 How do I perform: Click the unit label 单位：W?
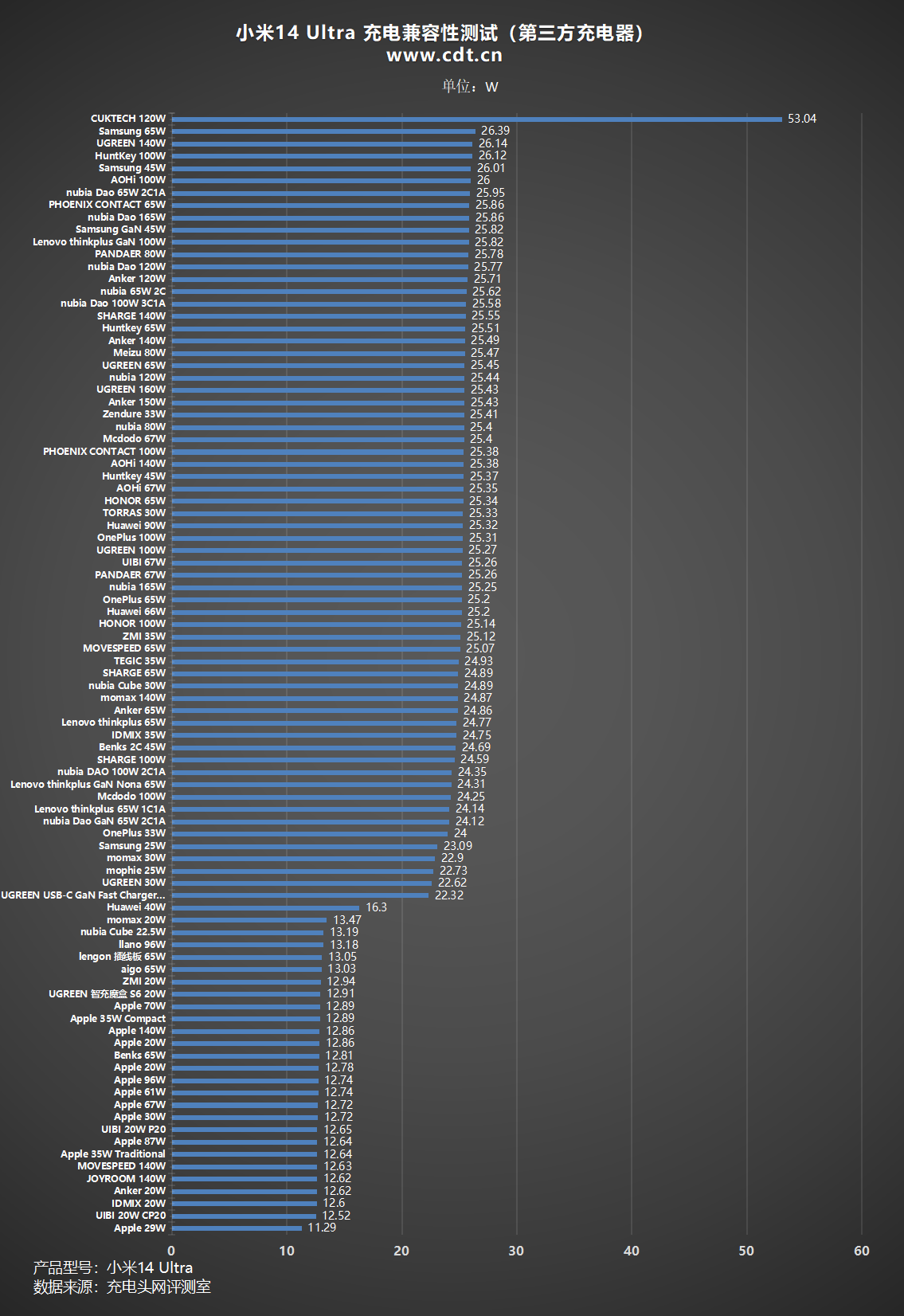coord(470,86)
